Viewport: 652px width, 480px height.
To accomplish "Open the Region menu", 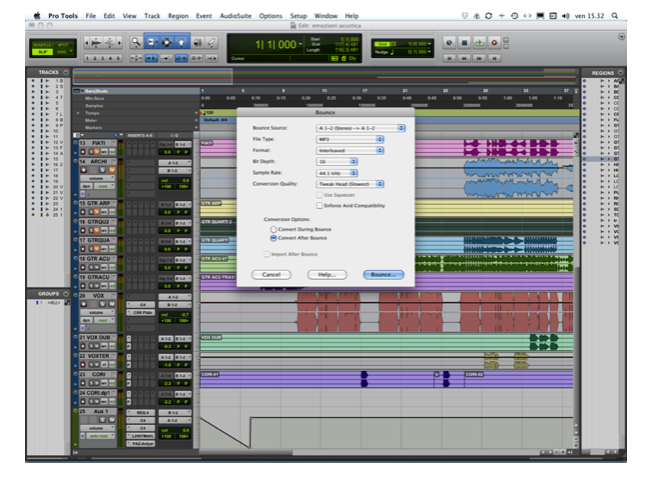I will 178,16.
